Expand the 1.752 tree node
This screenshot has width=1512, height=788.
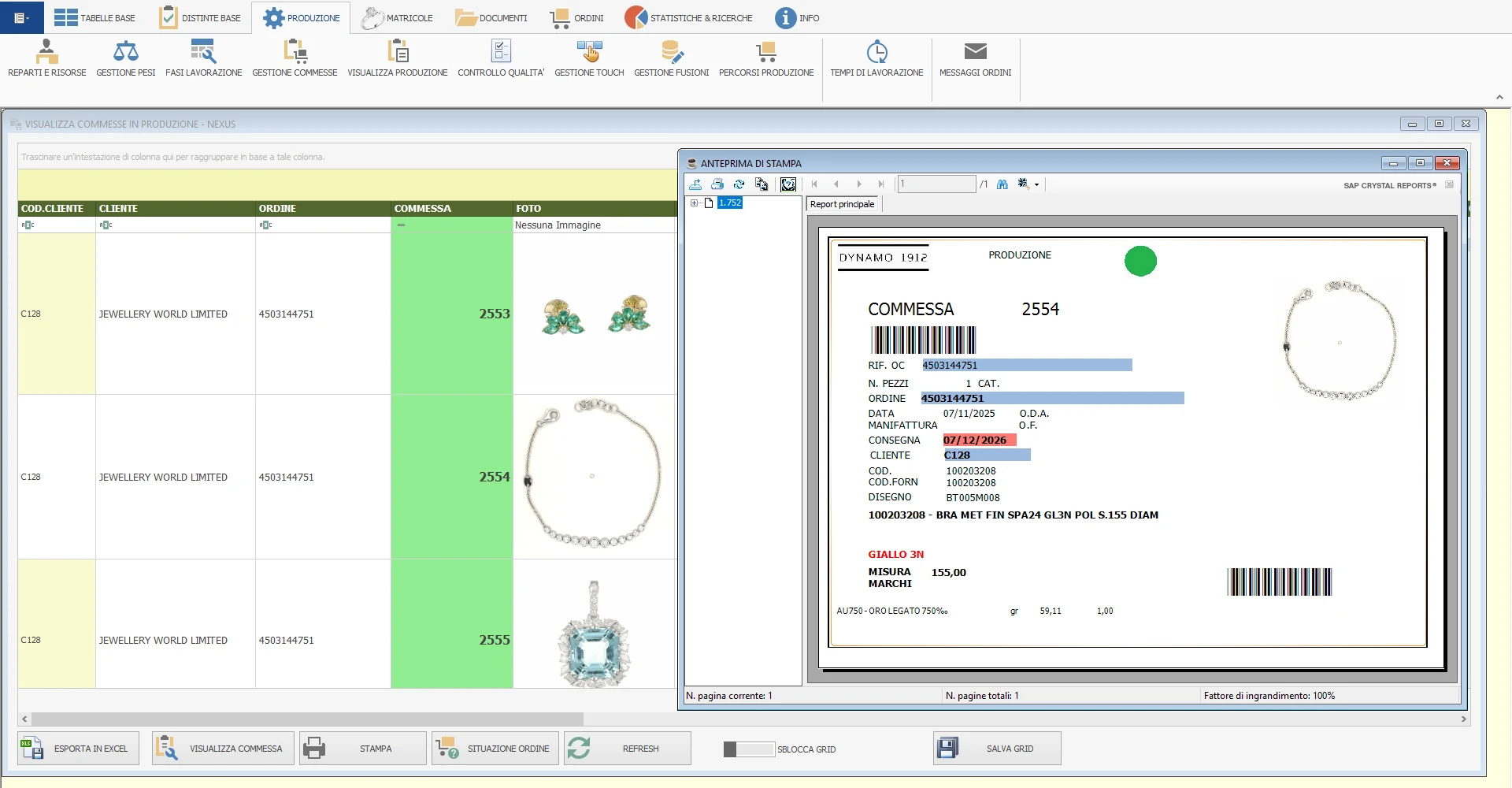[x=695, y=203]
